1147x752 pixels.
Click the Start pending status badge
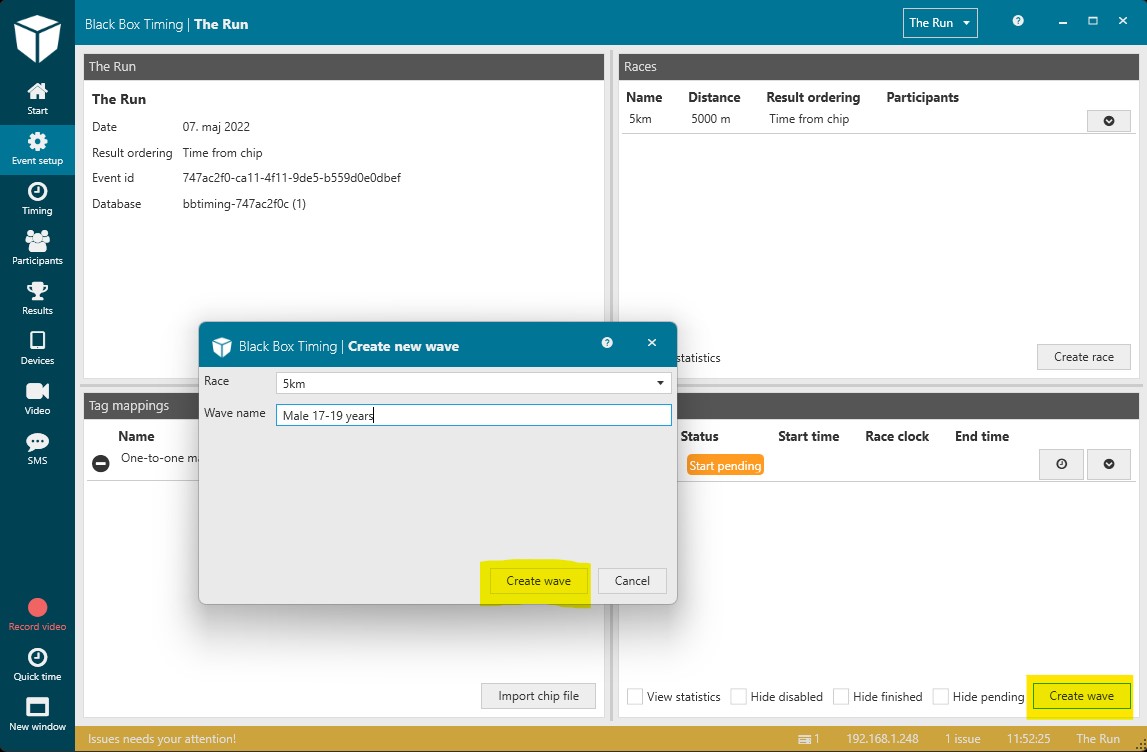click(x=725, y=465)
